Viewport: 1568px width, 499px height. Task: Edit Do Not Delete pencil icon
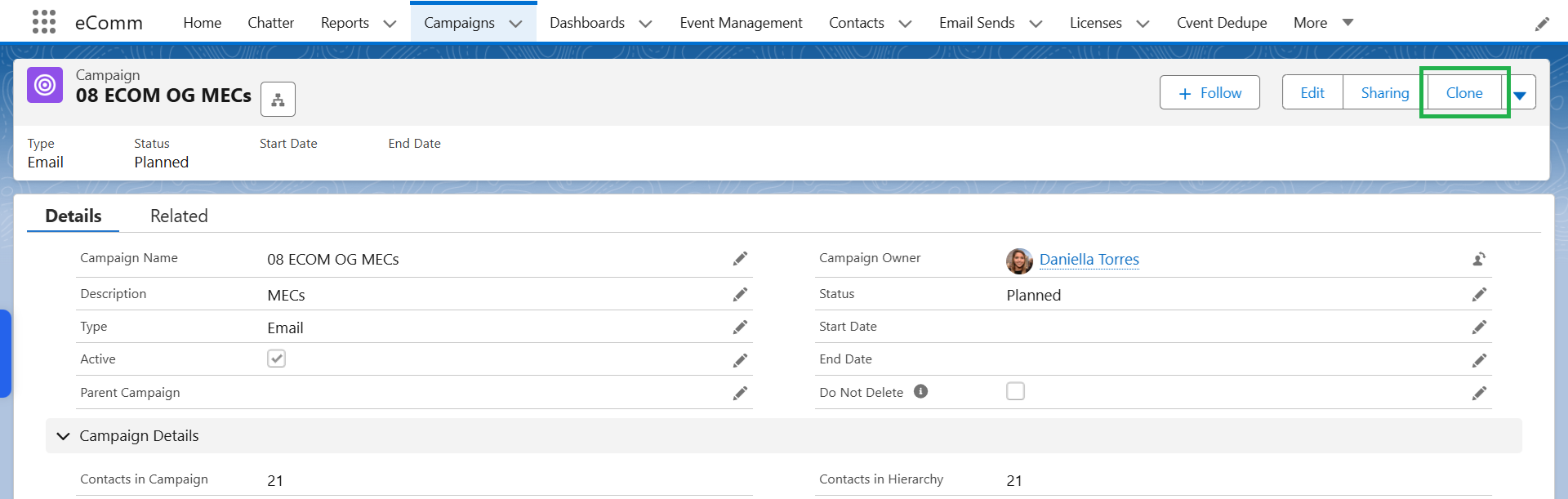(x=1479, y=394)
